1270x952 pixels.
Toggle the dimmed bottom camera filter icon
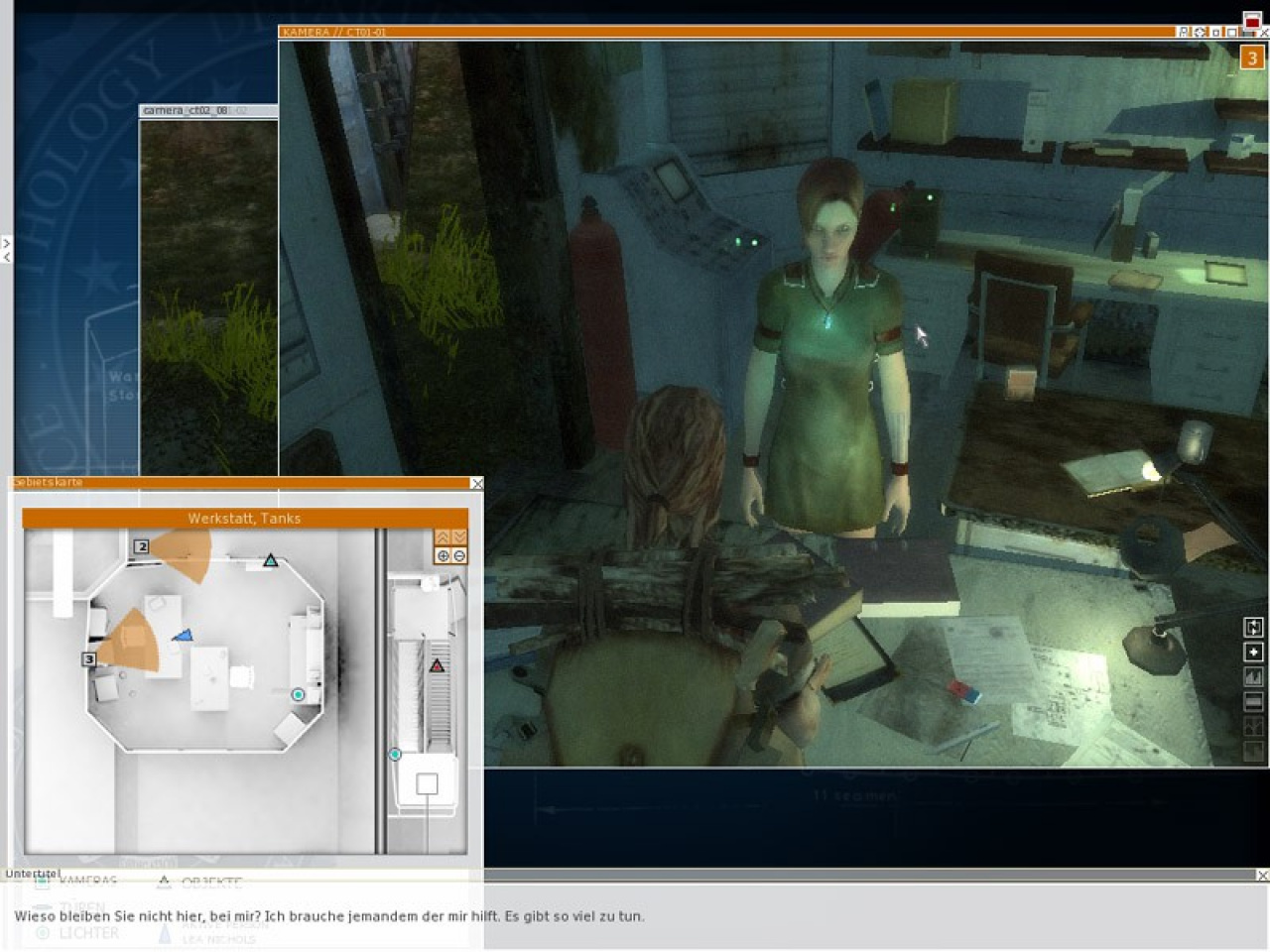(x=1253, y=751)
